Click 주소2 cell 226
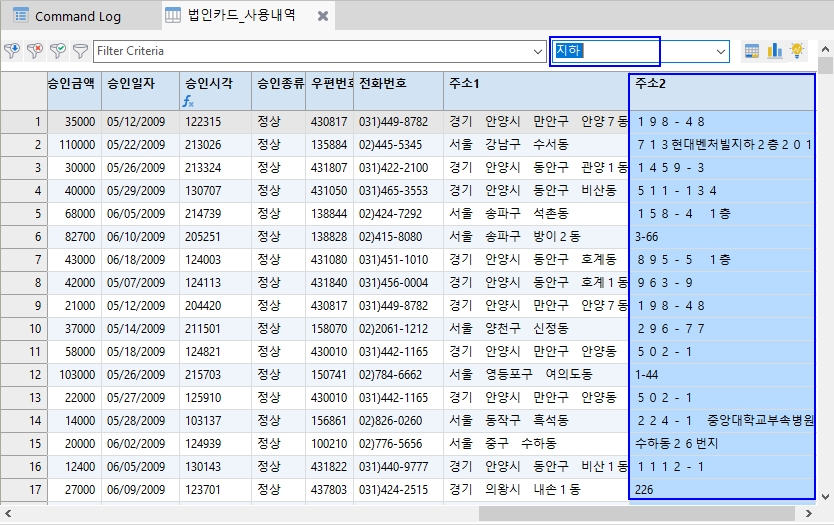 coord(722,490)
